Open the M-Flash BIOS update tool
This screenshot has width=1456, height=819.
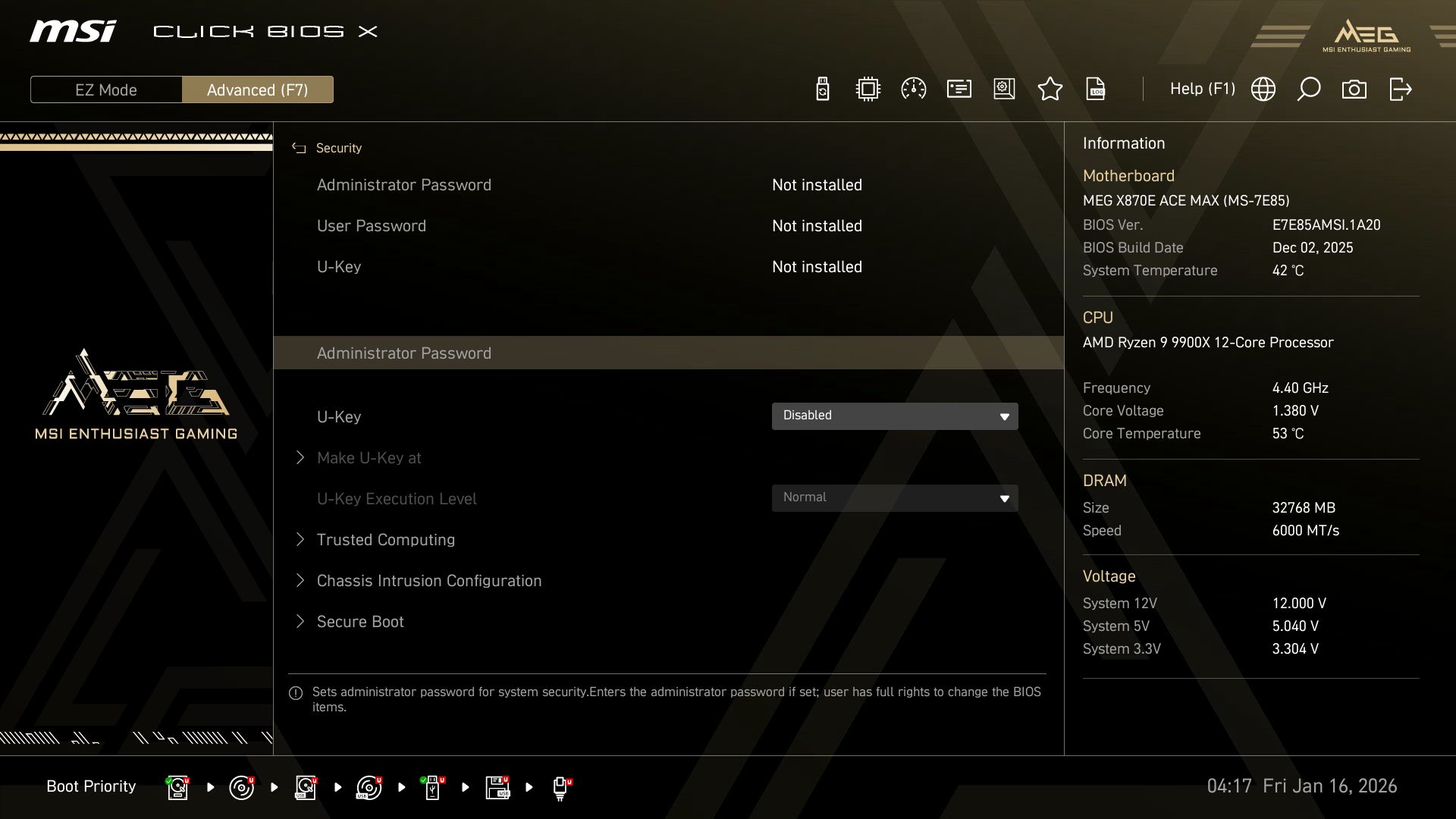(x=822, y=89)
